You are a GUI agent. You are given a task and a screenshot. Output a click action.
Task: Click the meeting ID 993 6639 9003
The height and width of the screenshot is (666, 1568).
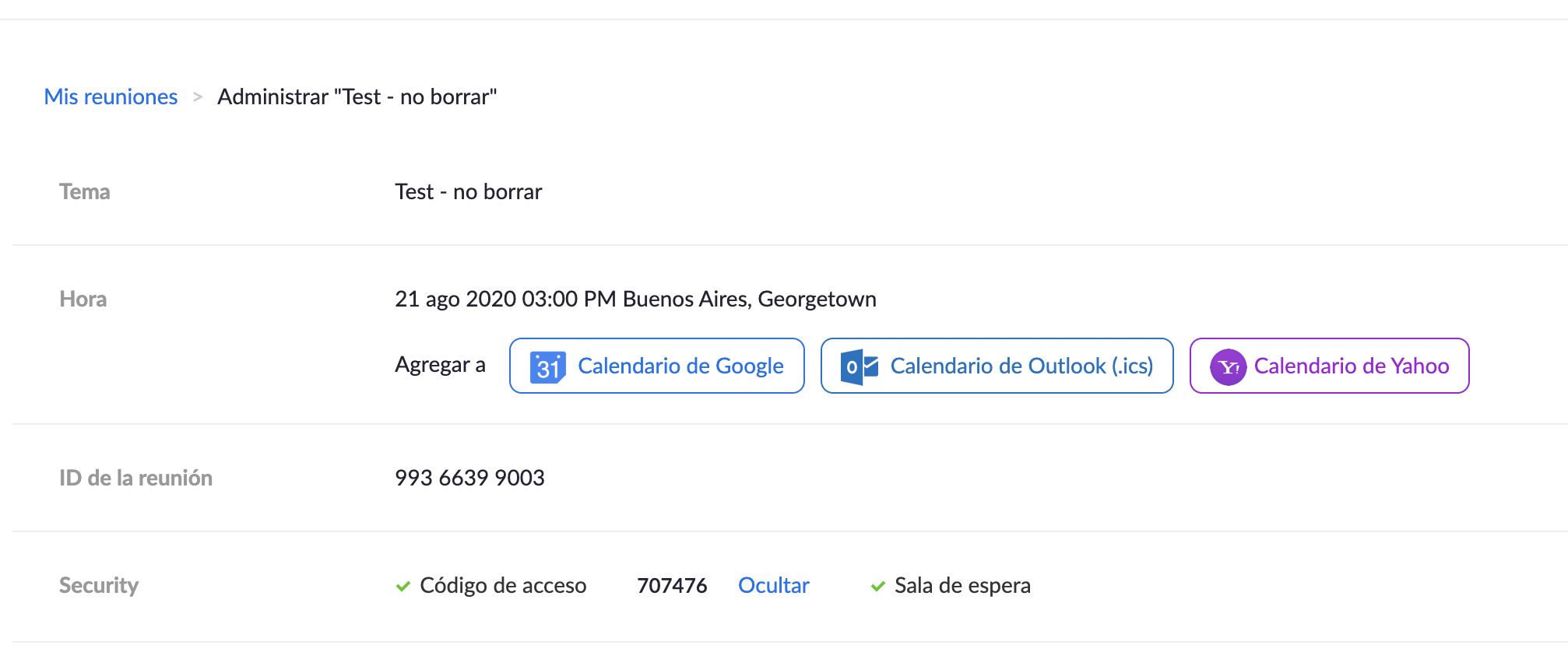pos(469,478)
